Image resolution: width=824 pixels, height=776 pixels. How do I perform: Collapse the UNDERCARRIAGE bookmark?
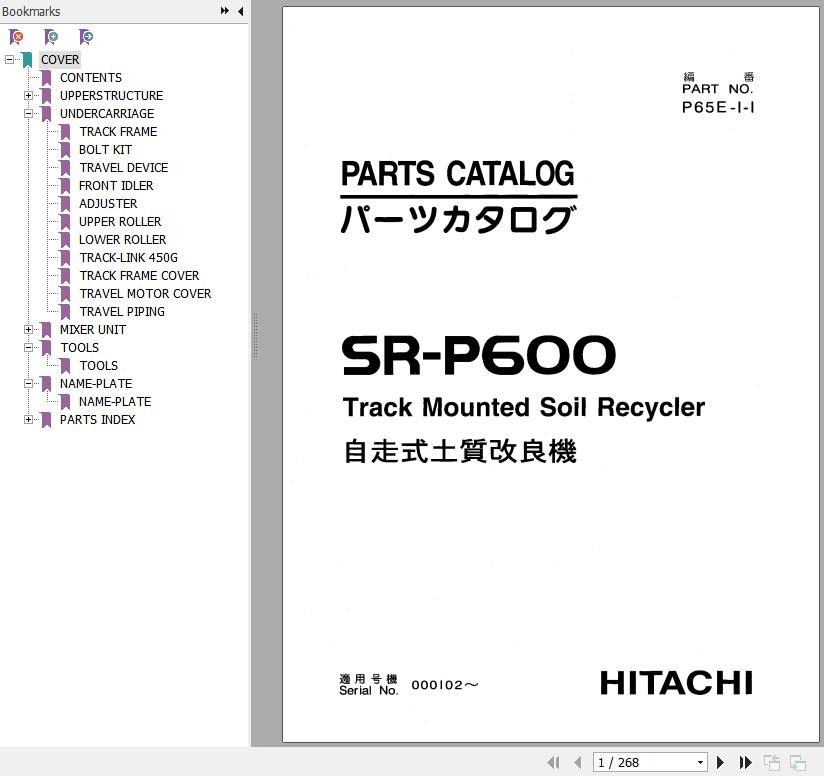29,114
